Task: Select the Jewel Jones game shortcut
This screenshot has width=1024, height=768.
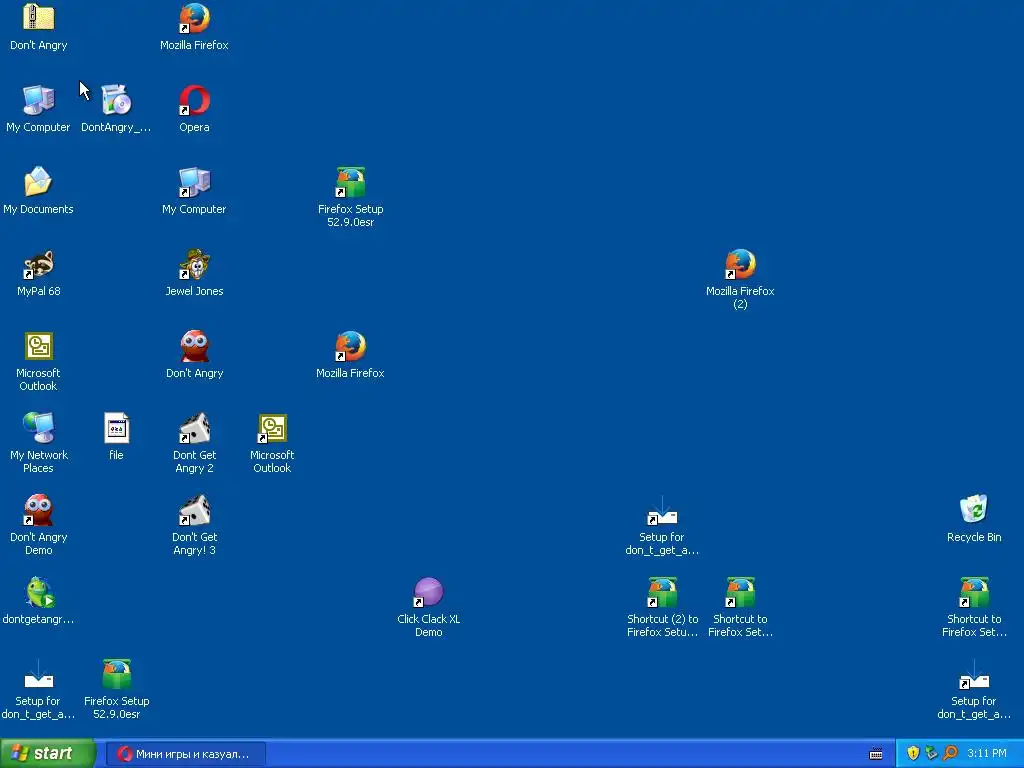Action: tap(194, 264)
